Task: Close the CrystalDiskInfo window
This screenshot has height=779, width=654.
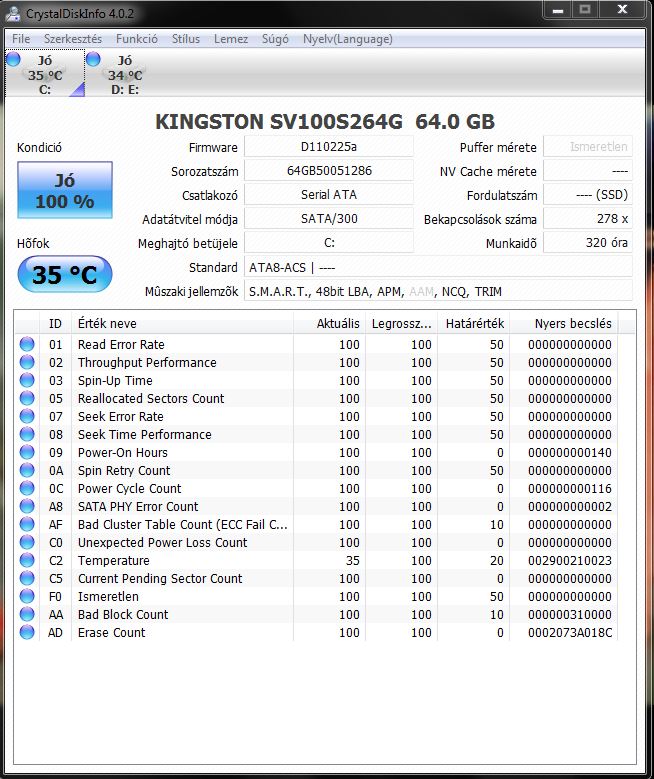Action: [622, 10]
